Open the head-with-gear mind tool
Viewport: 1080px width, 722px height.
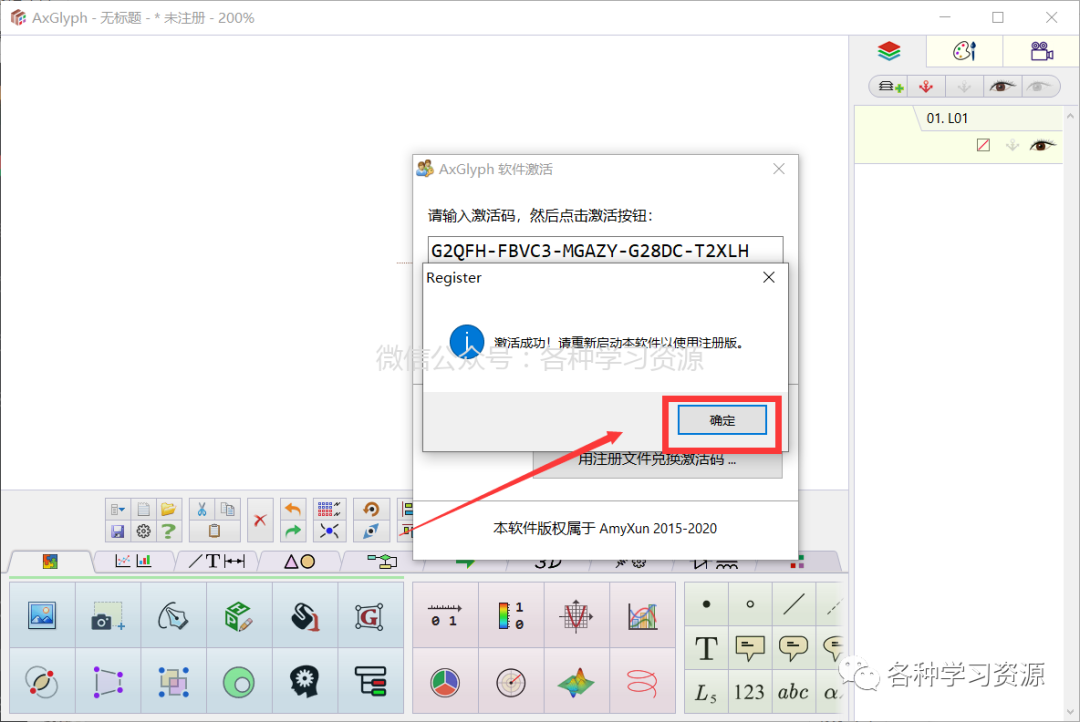coord(304,682)
